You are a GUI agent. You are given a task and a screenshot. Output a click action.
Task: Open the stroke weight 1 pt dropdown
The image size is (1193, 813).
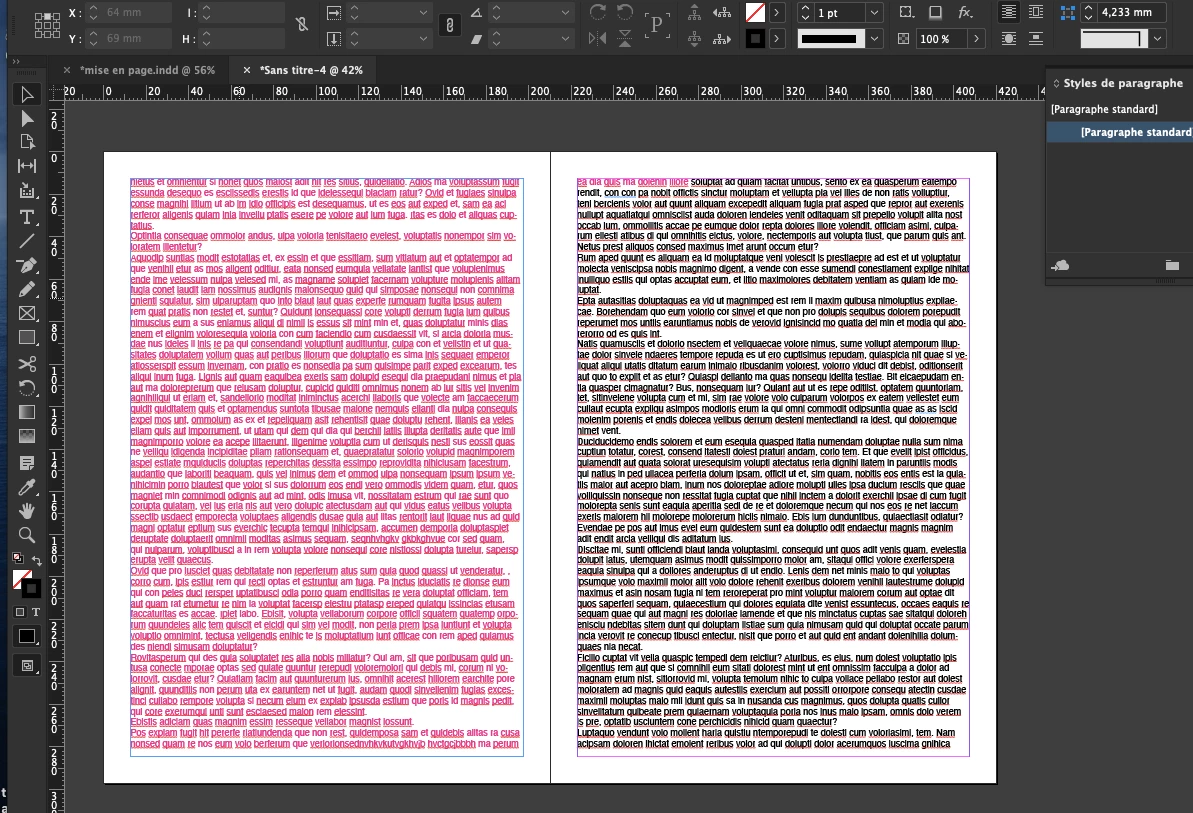874,13
